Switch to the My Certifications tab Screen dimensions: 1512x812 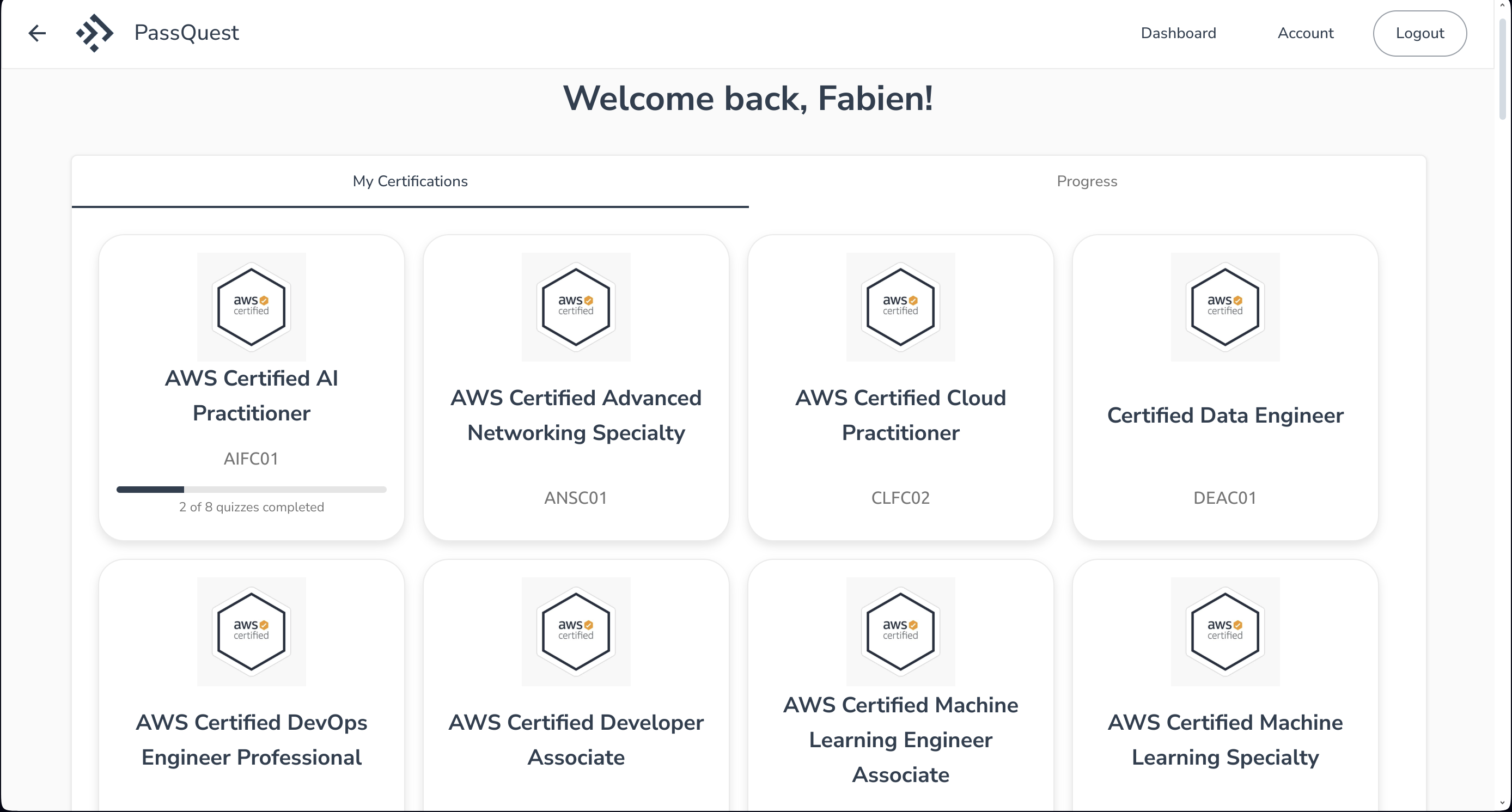(x=410, y=181)
